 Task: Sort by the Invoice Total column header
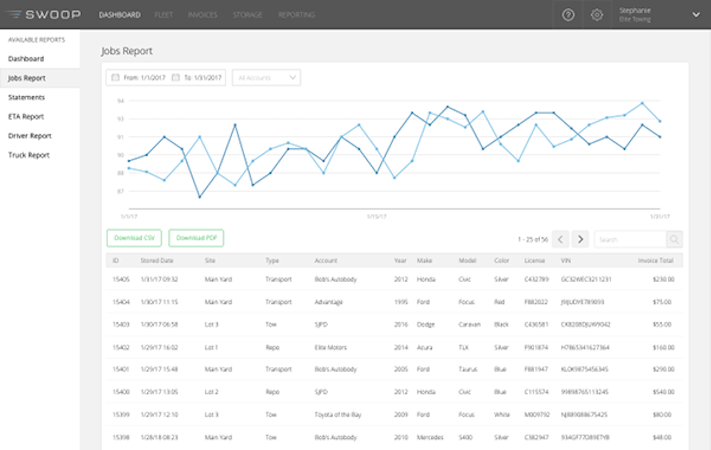tap(656, 261)
